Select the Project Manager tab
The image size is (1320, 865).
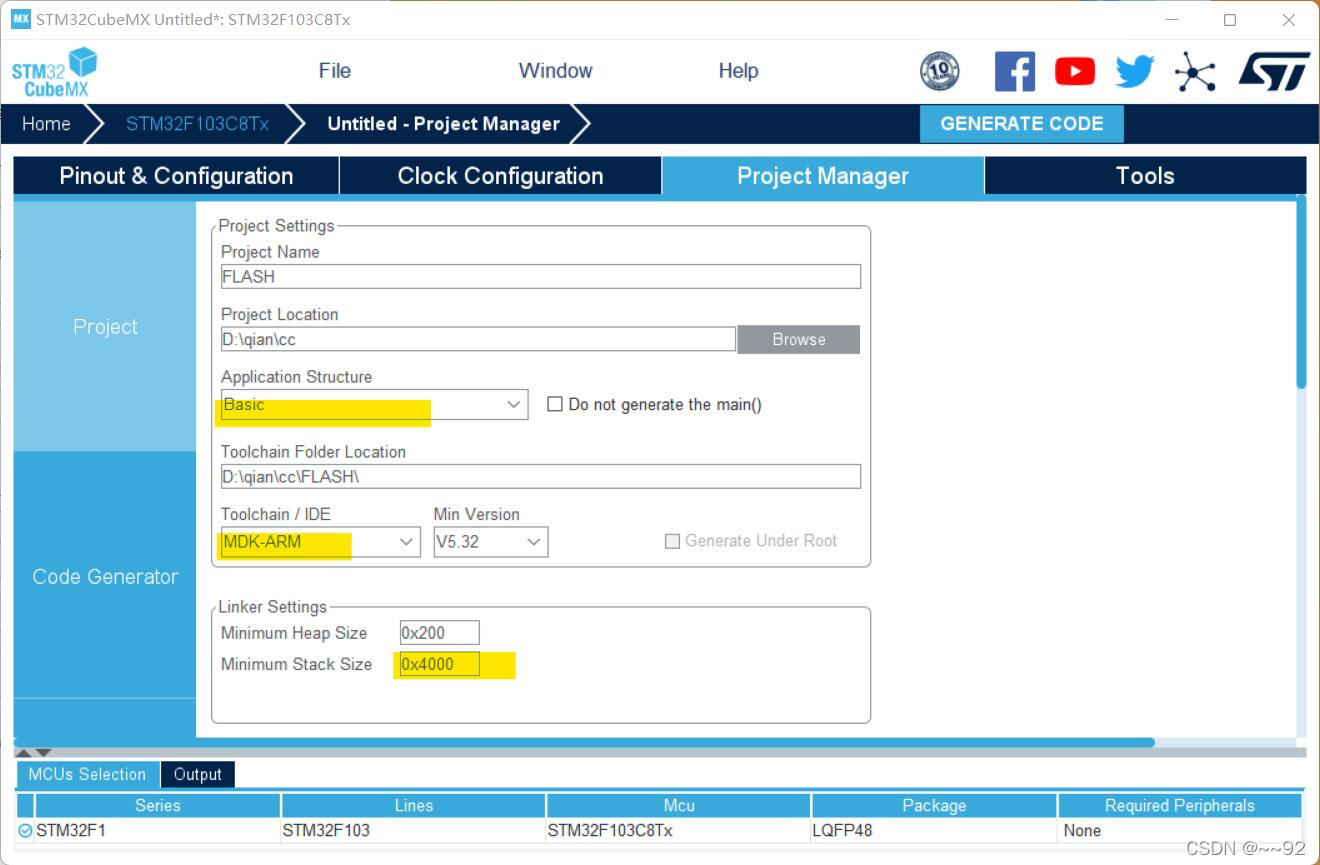pyautogui.click(x=823, y=176)
